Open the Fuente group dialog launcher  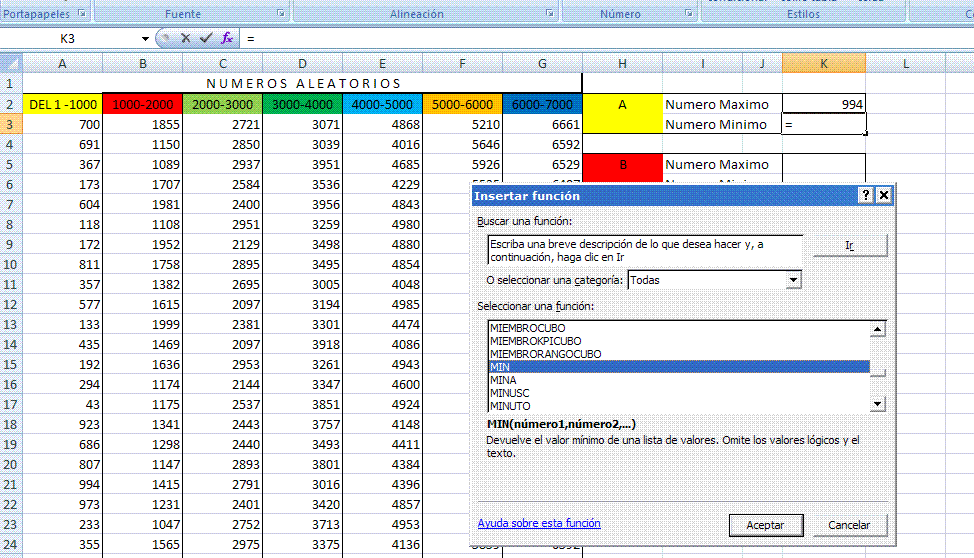(281, 14)
